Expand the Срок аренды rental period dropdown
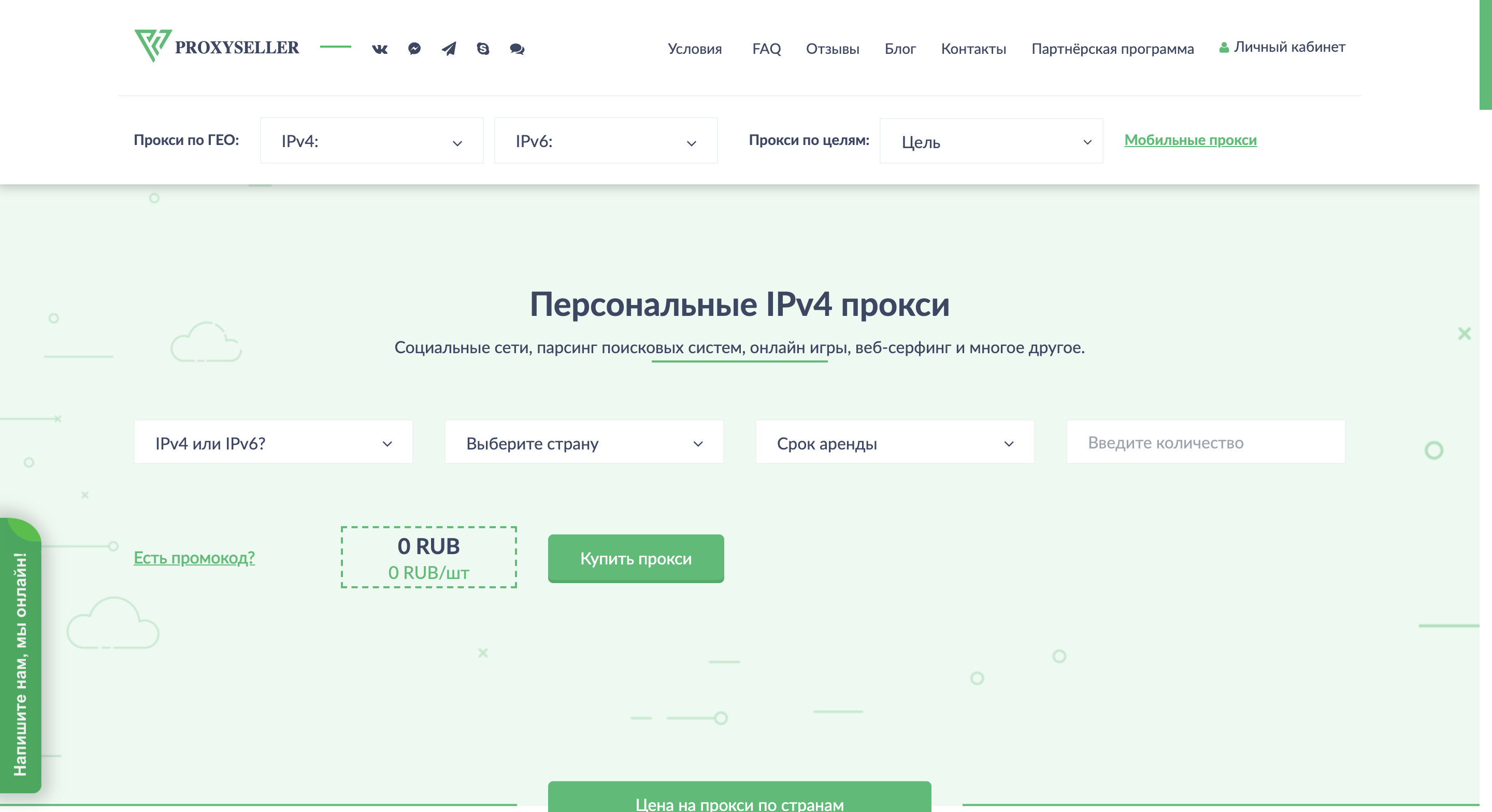Screen dimensions: 1492x812 (x=894, y=443)
